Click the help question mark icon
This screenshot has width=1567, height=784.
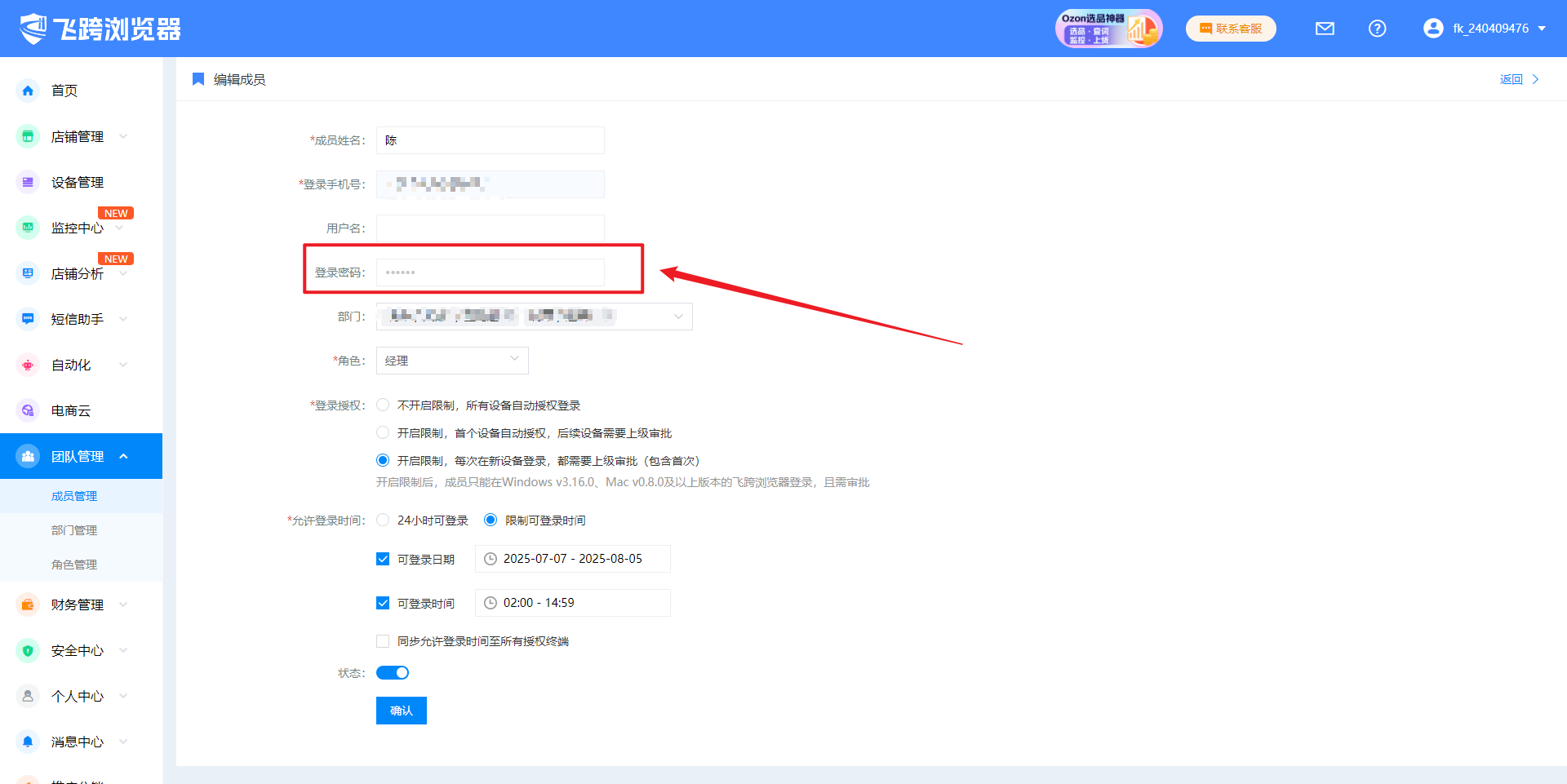(1377, 29)
